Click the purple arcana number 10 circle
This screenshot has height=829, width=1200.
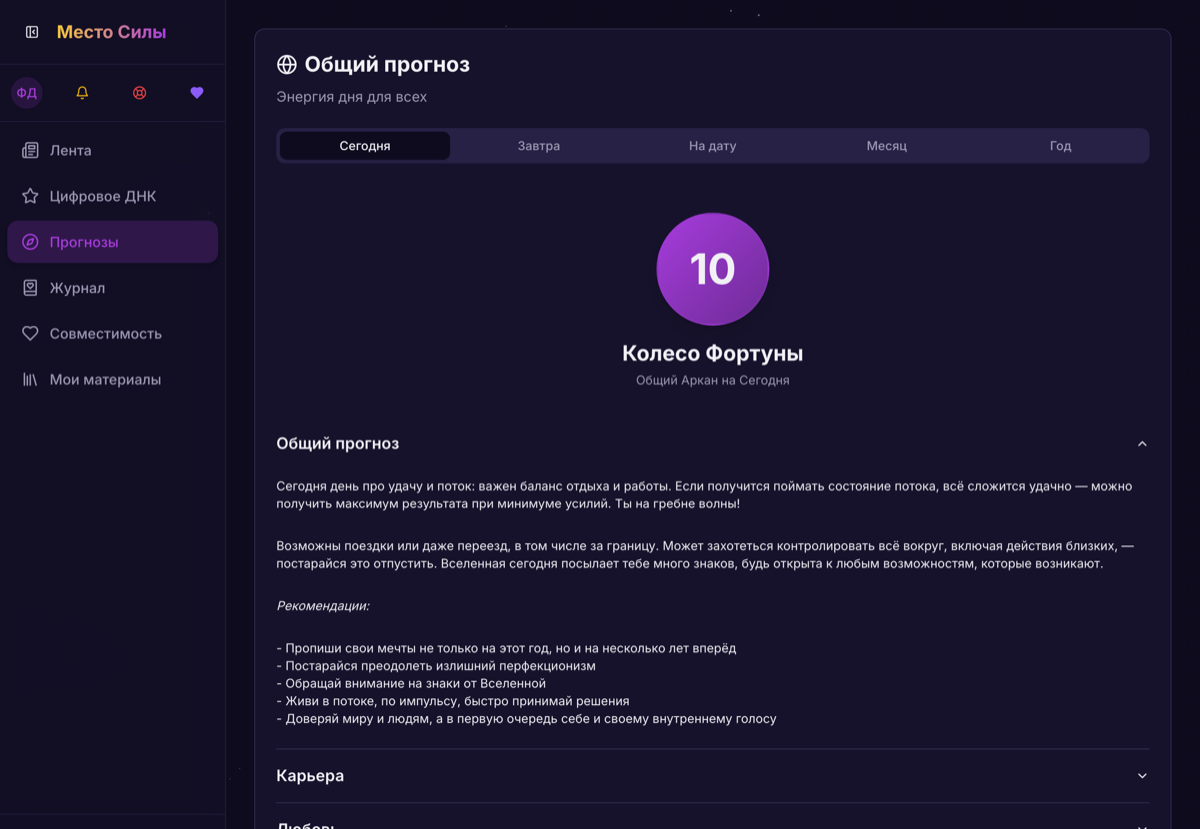(x=712, y=269)
